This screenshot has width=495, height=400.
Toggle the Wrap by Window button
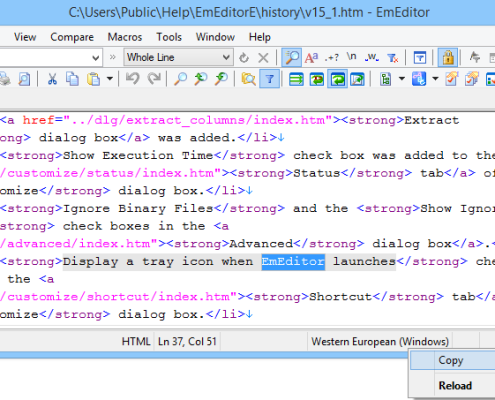pyautogui.click(x=337, y=79)
